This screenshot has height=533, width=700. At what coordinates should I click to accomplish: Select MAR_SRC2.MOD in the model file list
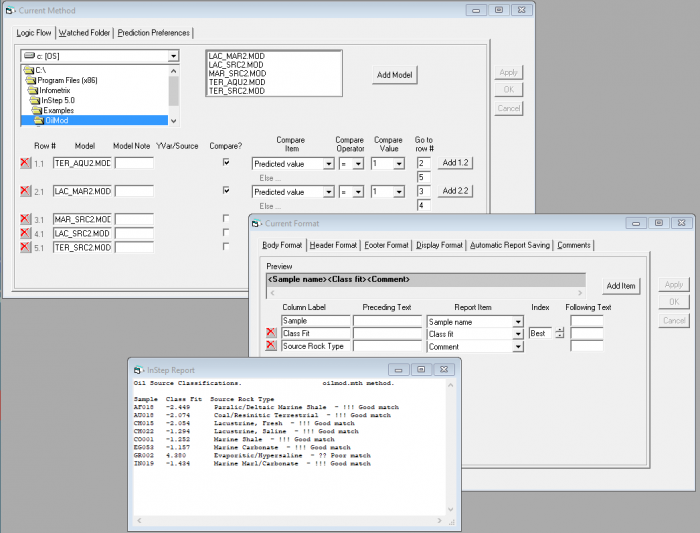tap(238, 73)
